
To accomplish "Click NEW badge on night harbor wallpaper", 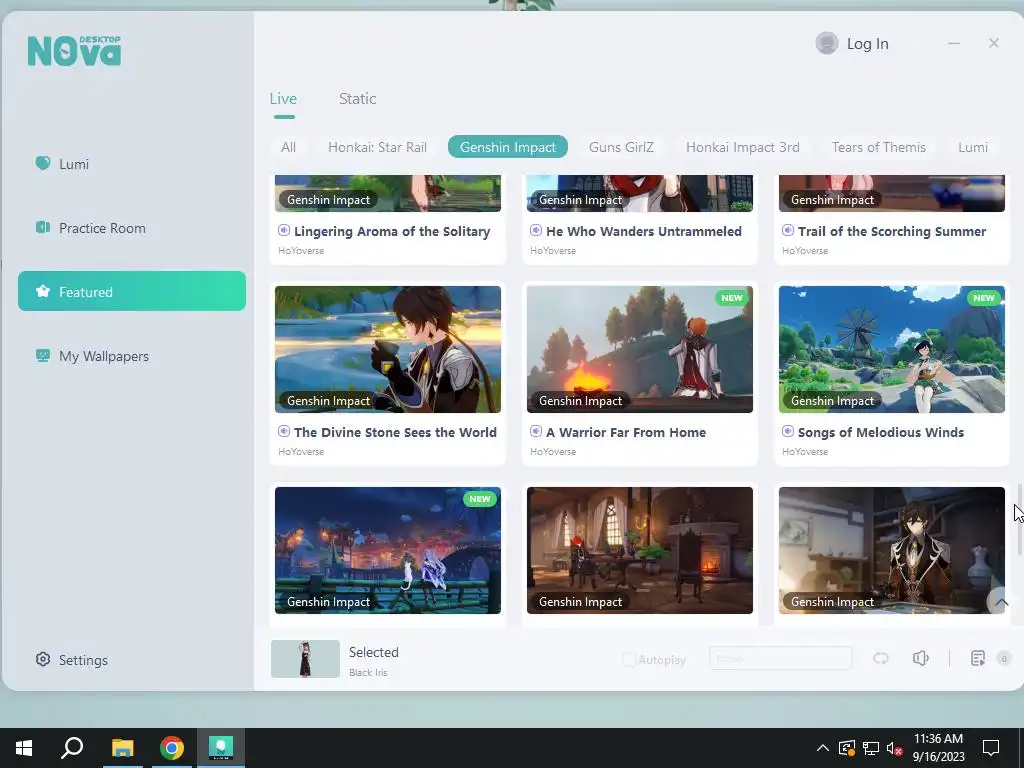I will pyautogui.click(x=480, y=499).
